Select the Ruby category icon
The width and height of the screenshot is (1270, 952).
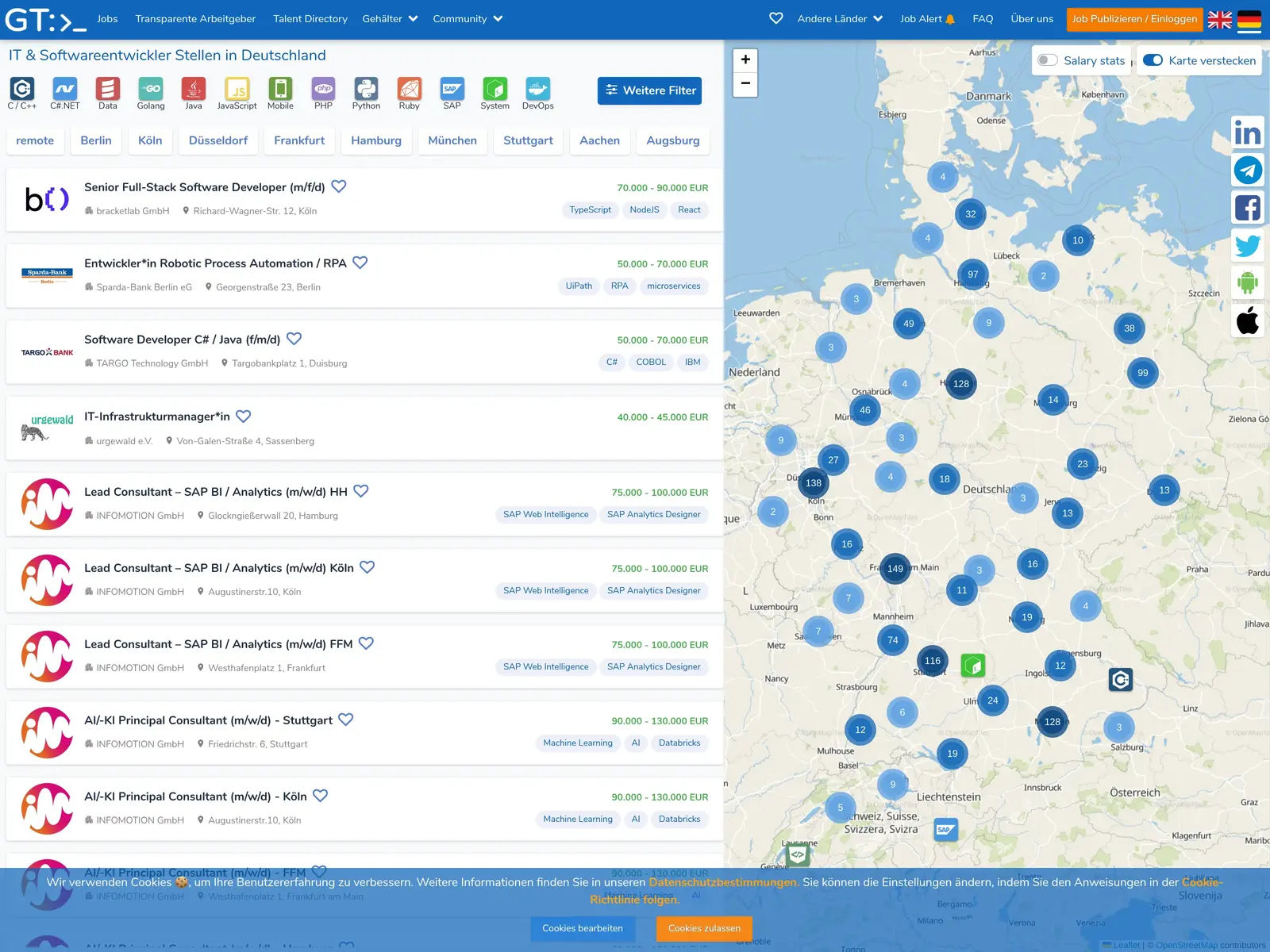click(x=409, y=89)
